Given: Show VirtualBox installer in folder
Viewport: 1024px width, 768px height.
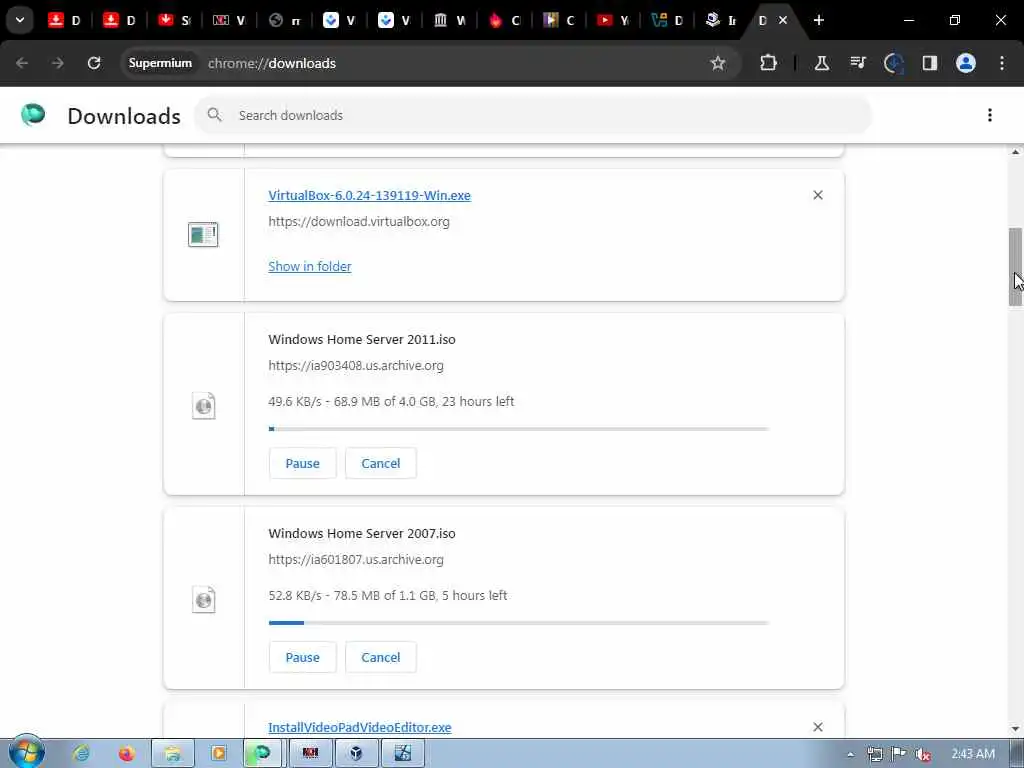Looking at the screenshot, I should point(310,266).
